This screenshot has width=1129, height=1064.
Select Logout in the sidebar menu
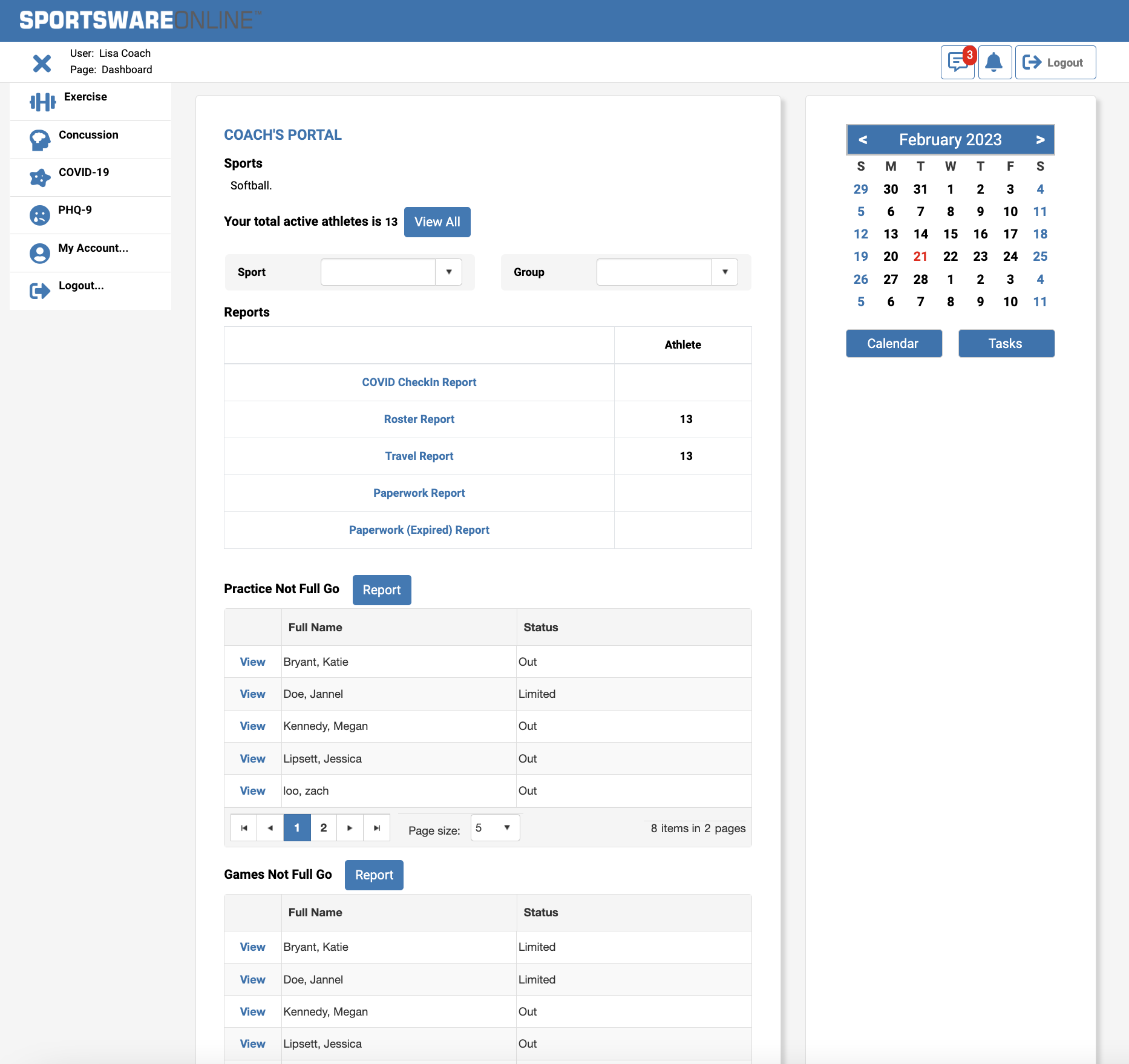81,286
